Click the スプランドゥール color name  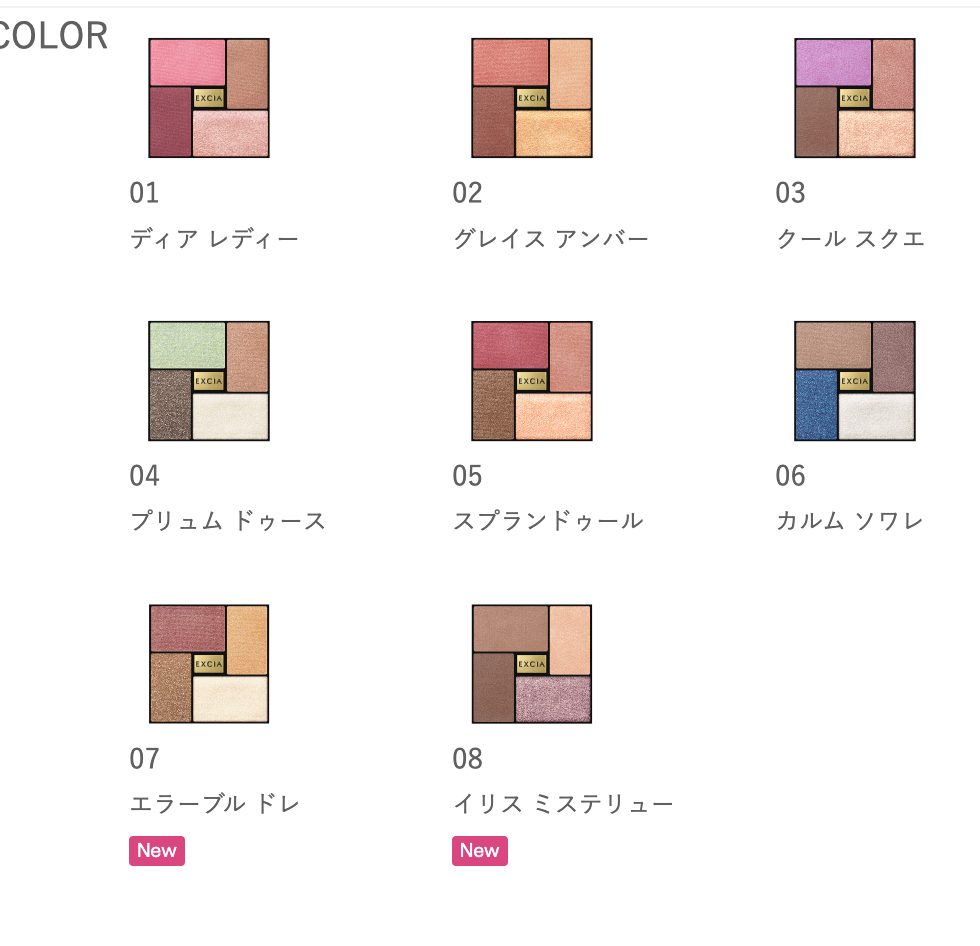(548, 522)
